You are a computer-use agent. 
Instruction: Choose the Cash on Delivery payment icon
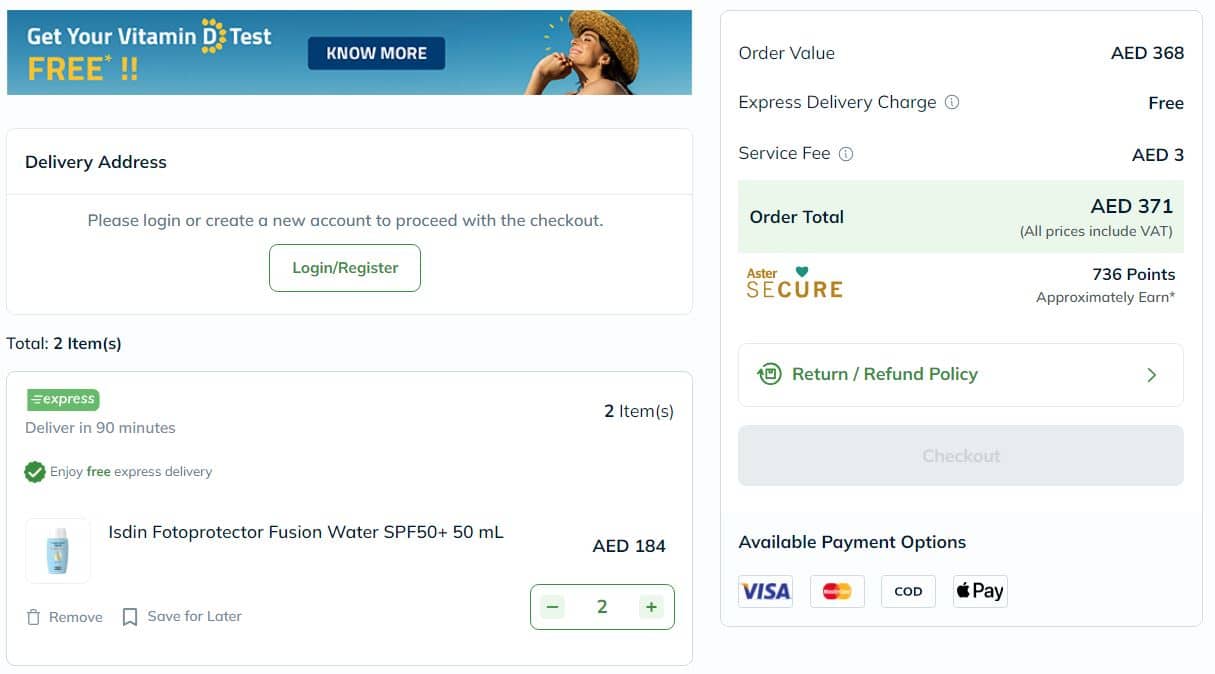click(908, 591)
